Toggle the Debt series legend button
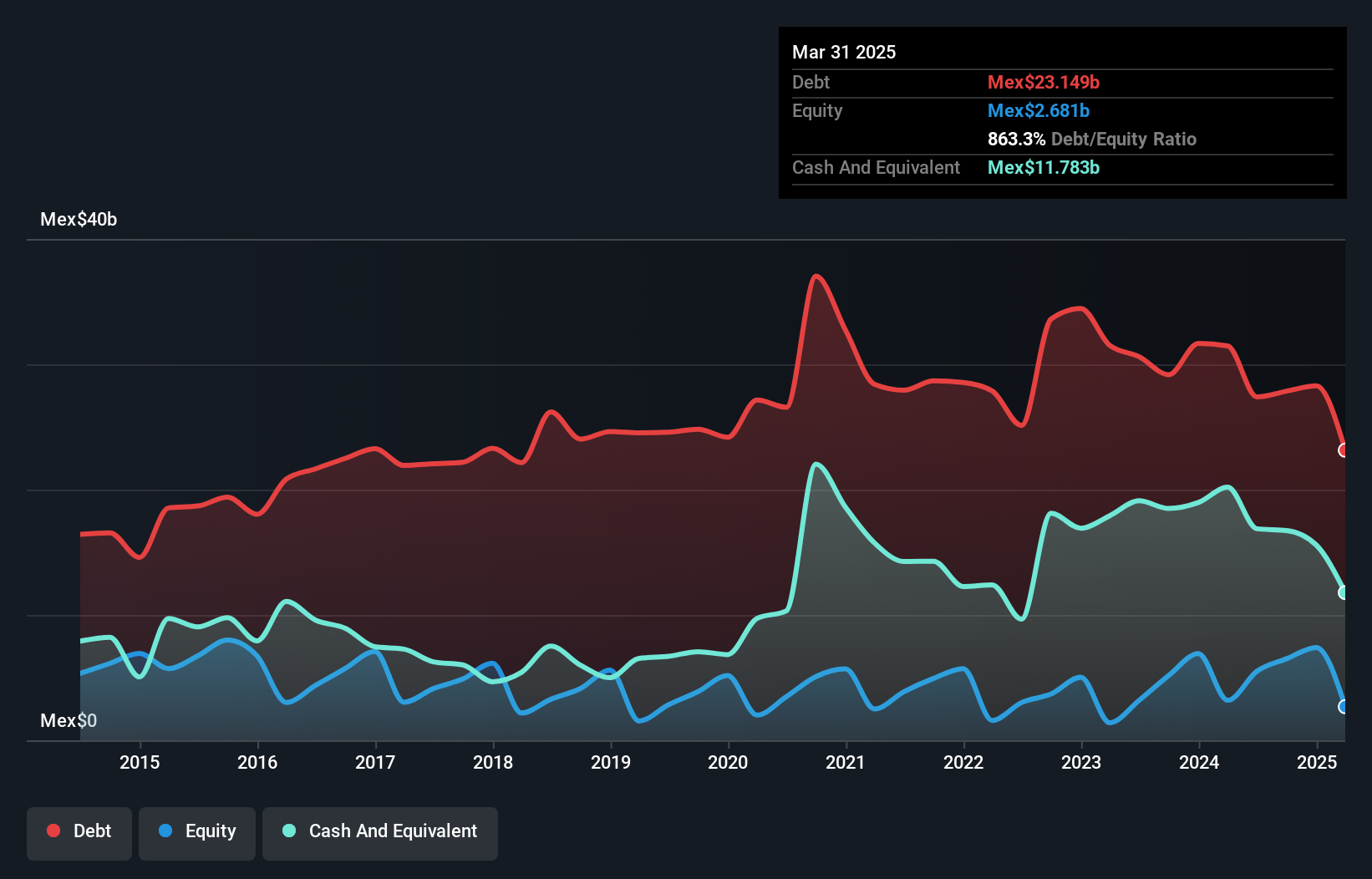1372x879 pixels. coord(79,833)
